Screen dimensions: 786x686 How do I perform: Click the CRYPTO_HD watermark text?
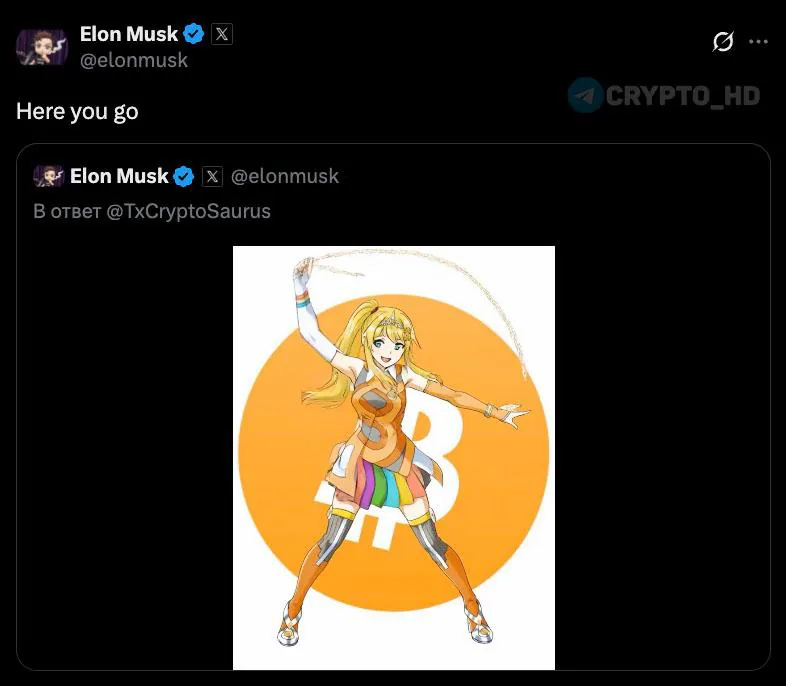pos(683,96)
